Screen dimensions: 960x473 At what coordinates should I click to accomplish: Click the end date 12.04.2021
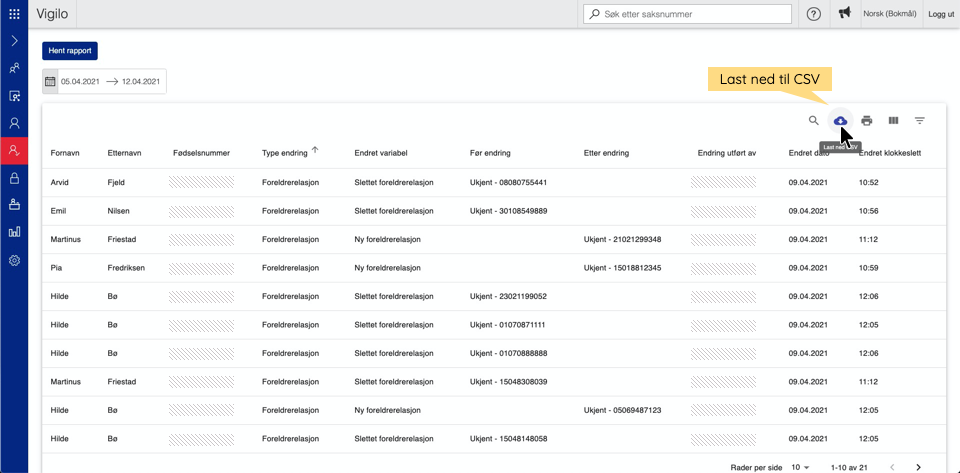pos(141,81)
